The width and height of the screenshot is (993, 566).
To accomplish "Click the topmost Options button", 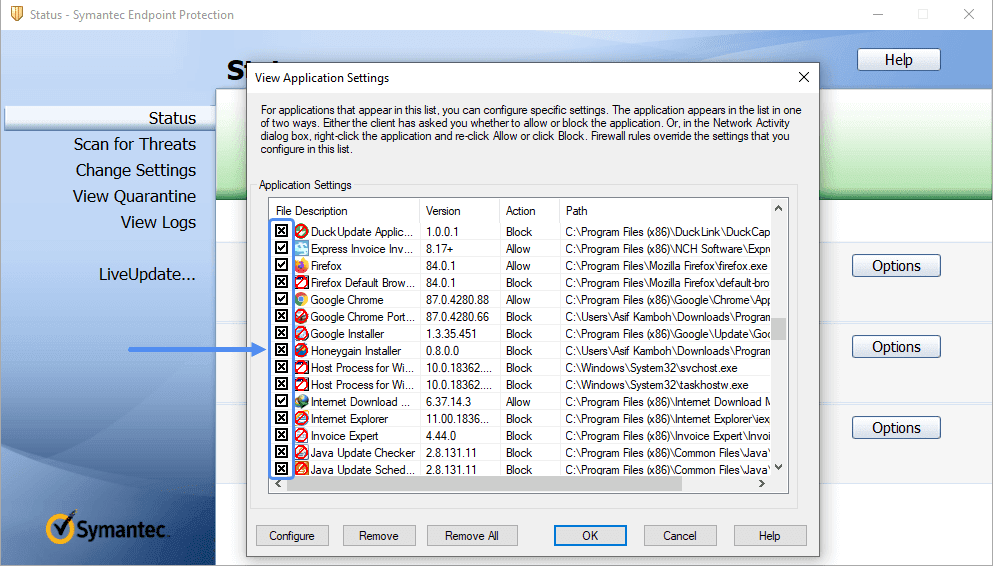I will point(896,266).
